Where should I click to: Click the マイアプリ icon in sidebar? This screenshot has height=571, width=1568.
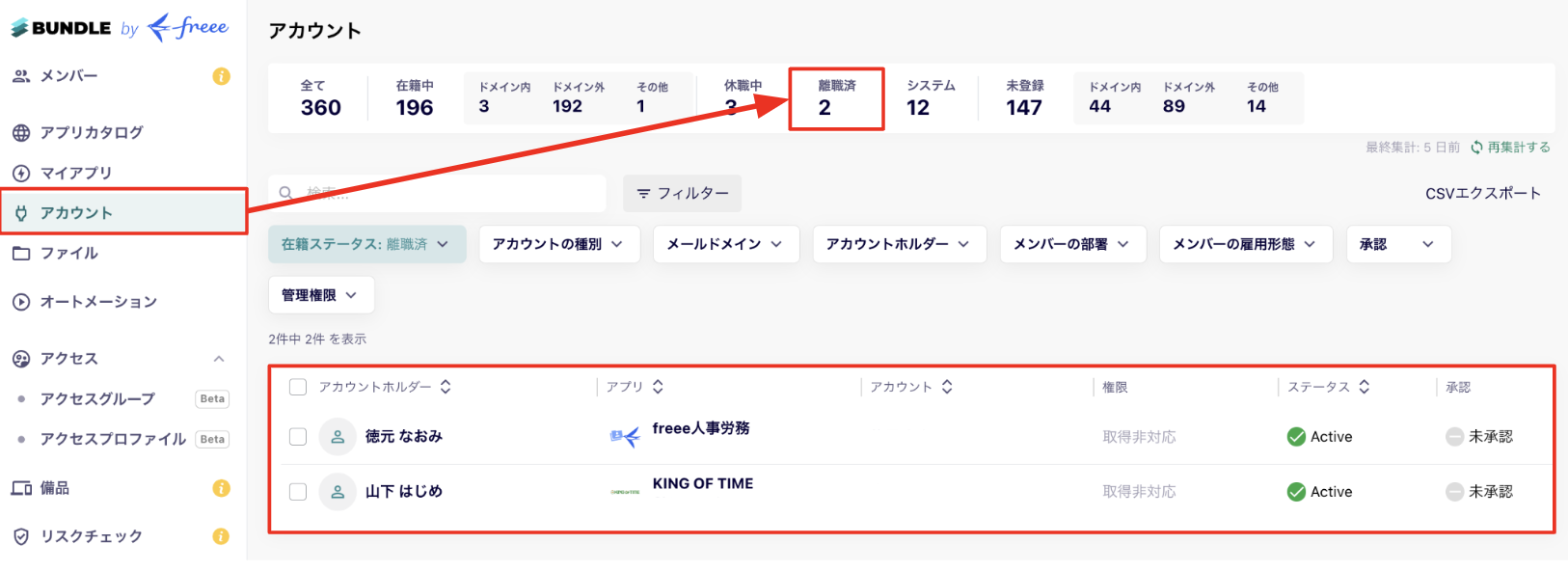[x=21, y=174]
